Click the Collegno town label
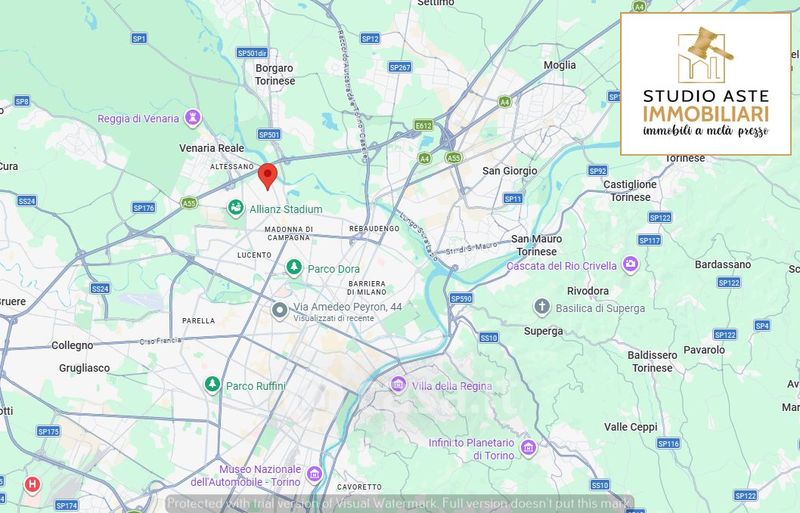Viewport: 800px width, 513px height. pyautogui.click(x=72, y=346)
